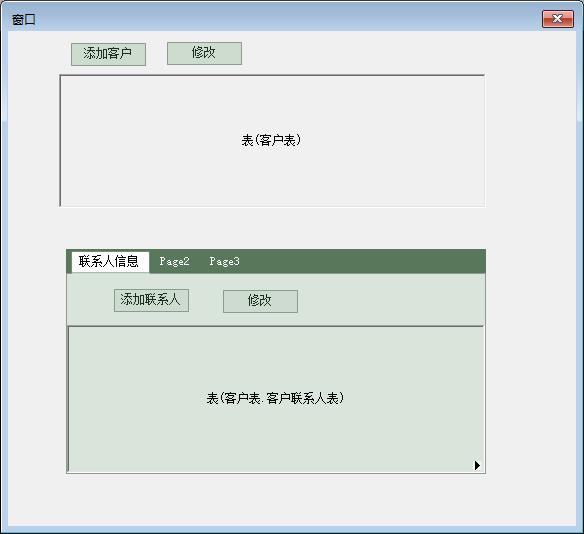The width and height of the screenshot is (584, 534).
Task: Click blank panel area right of lower 修改
Action: click(x=391, y=301)
